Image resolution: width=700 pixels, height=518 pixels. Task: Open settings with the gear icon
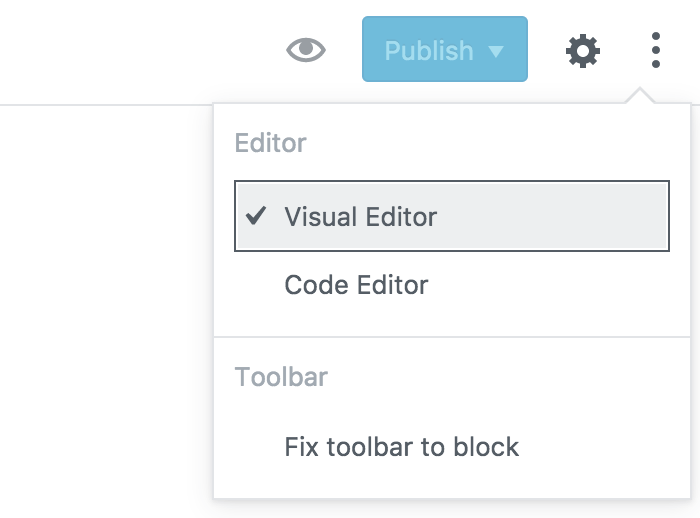[x=583, y=50]
